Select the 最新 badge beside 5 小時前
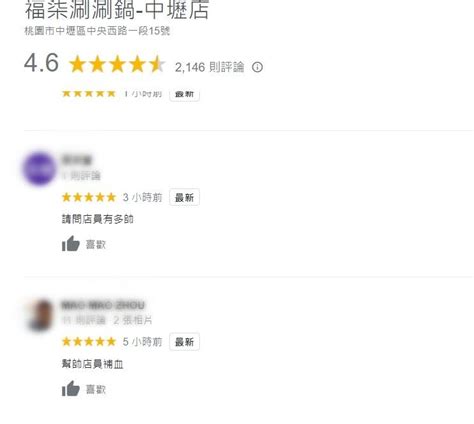This screenshot has width=474, height=424. (x=184, y=342)
